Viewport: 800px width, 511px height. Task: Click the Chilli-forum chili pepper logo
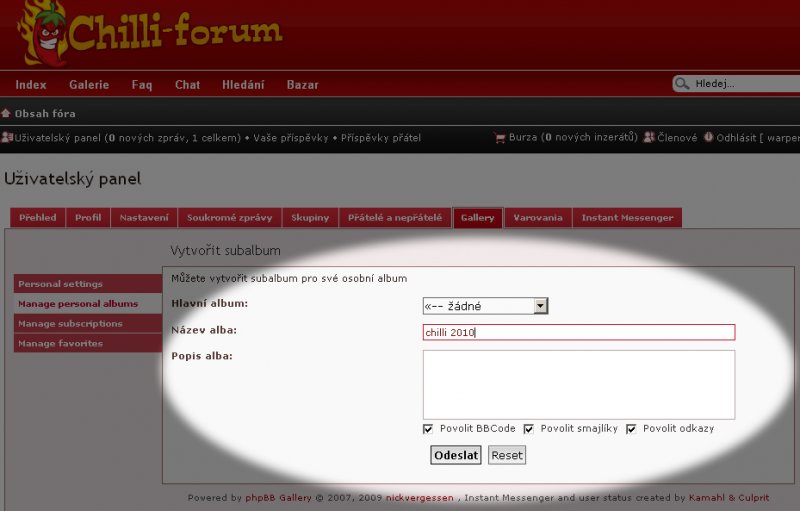coord(47,33)
